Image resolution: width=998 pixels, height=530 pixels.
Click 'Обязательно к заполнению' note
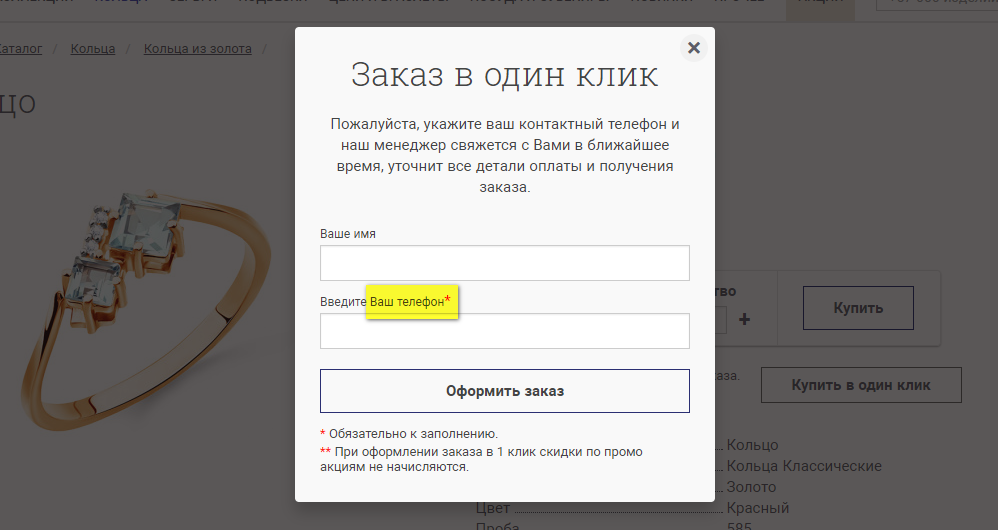[409, 434]
